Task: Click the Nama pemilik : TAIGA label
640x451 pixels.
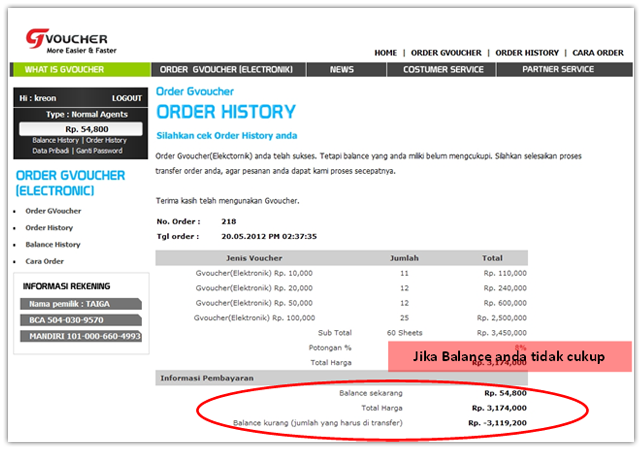Action: click(81, 304)
